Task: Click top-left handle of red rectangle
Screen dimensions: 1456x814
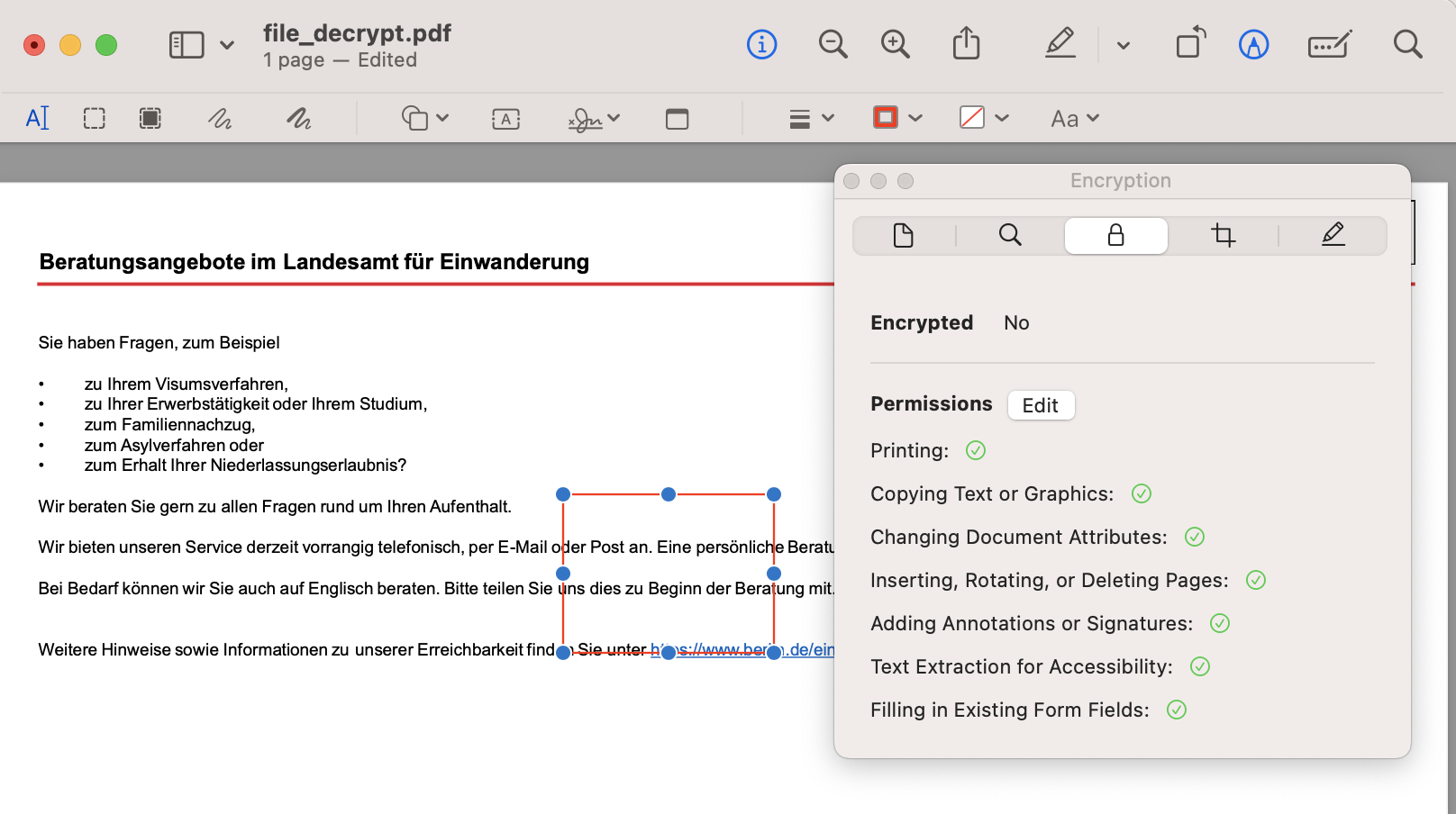Action: (x=563, y=494)
